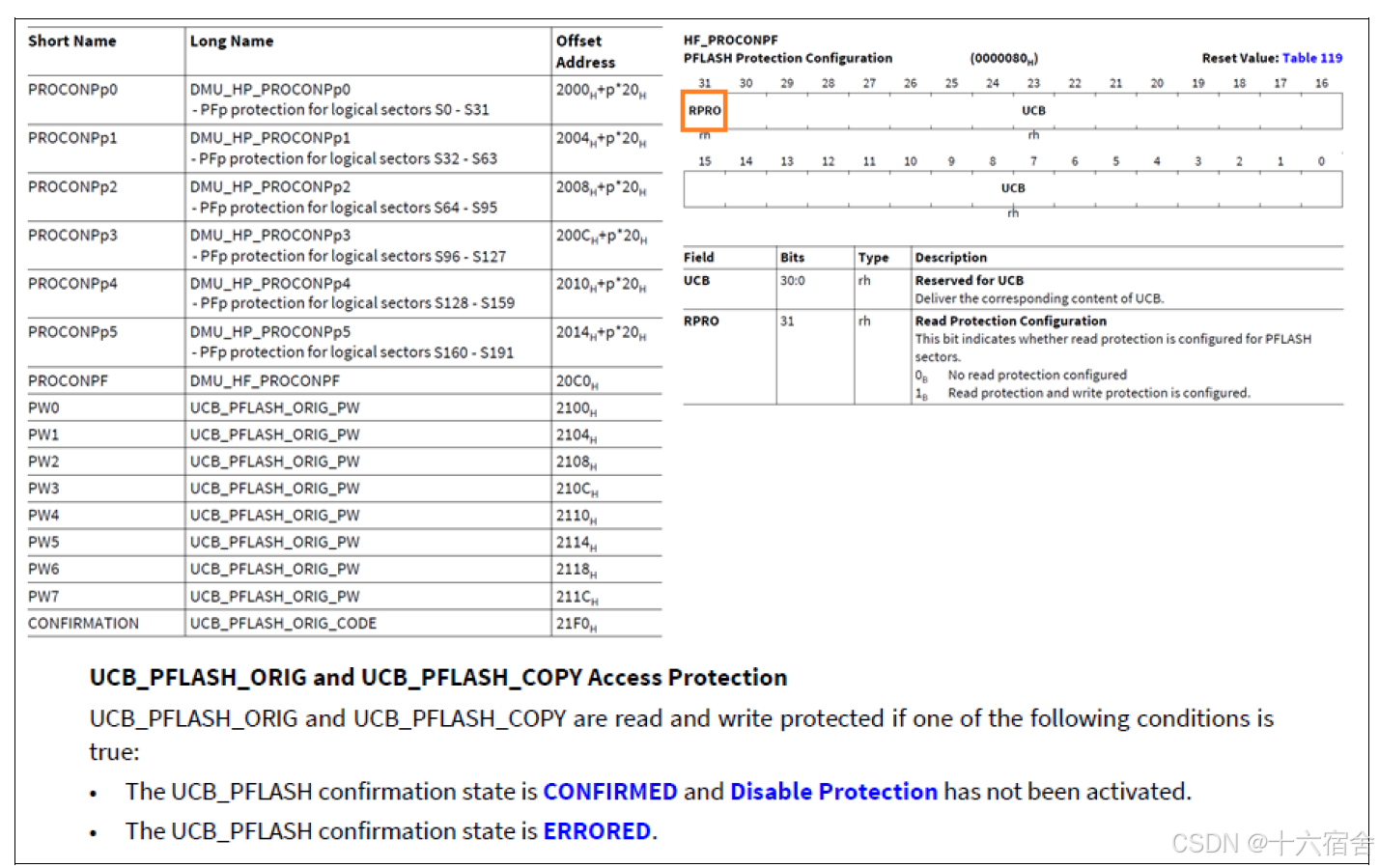Click 'UCB' in the Field column
Image resolution: width=1379 pixels, height=868 pixels.
tap(696, 281)
